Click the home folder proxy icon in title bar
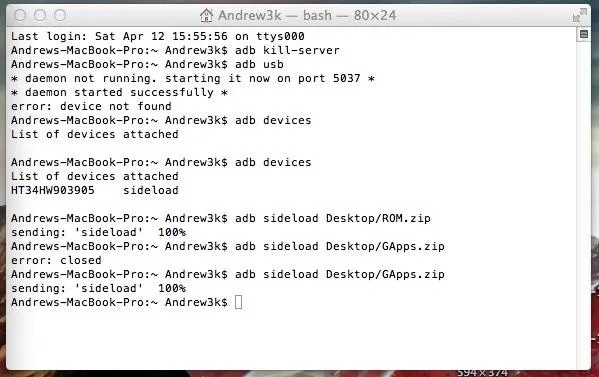Screen dimensions: 599x377 pyautogui.click(x=206, y=16)
